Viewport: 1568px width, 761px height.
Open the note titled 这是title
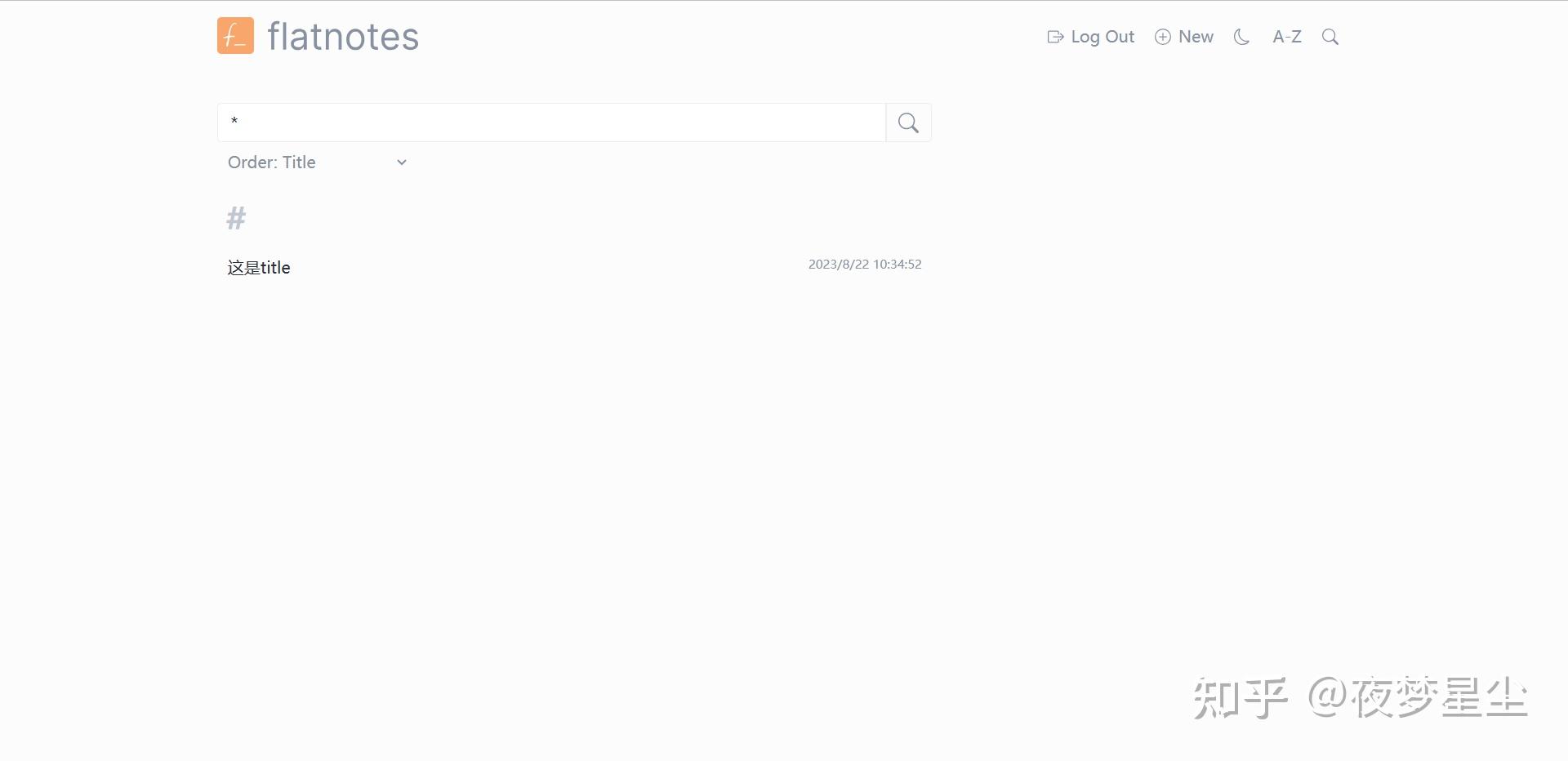(x=258, y=267)
